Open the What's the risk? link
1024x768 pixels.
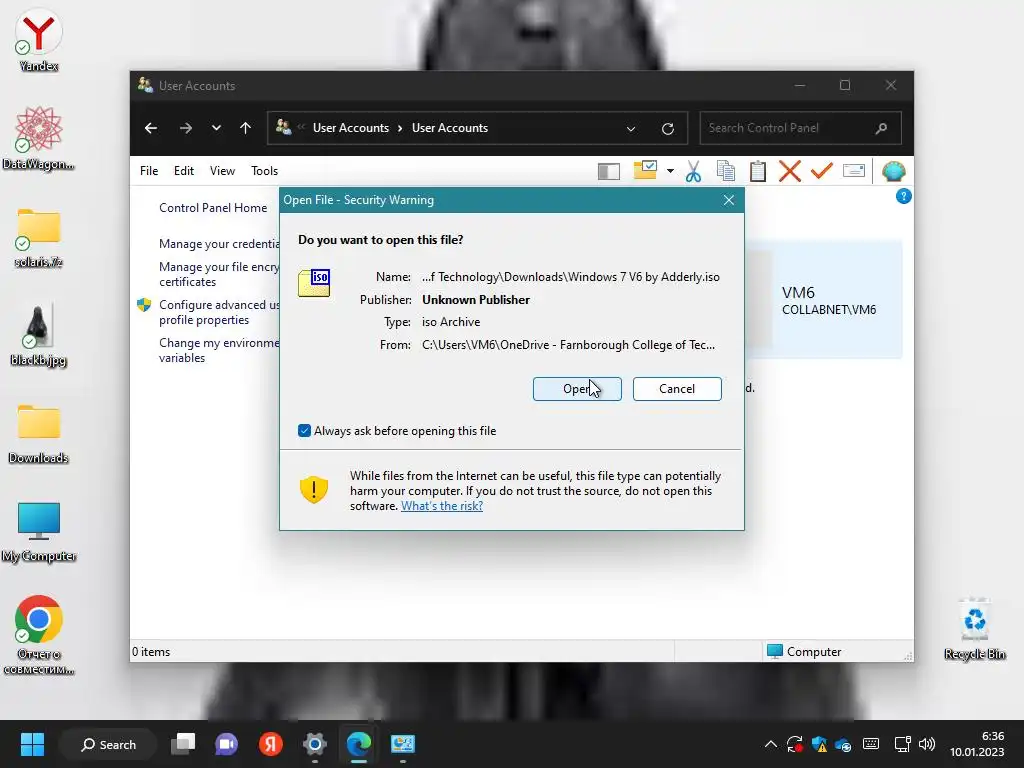(x=441, y=505)
